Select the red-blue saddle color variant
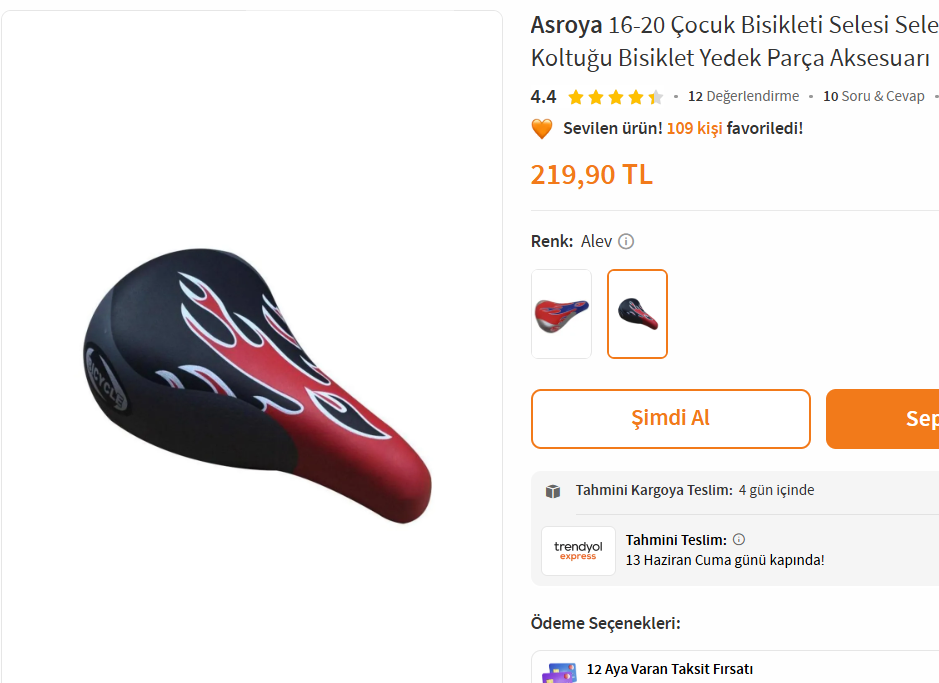Viewport: 939px width, 683px height. click(x=561, y=314)
